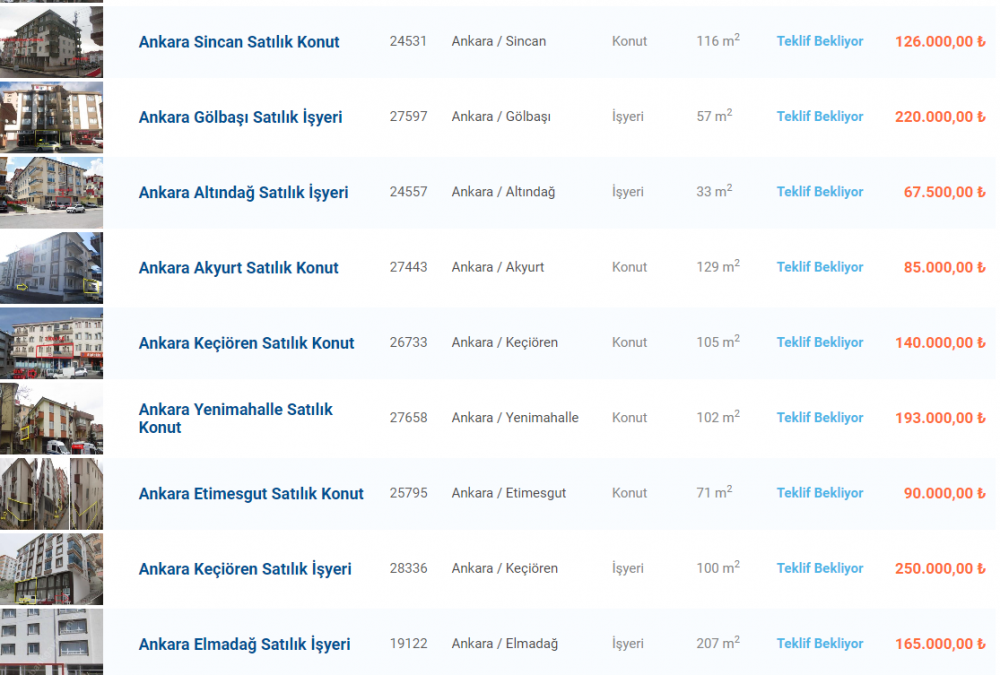Click the 220.000,00 ₺ price for Gölbaşı
The height and width of the screenshot is (675, 1000).
pyautogui.click(x=940, y=117)
